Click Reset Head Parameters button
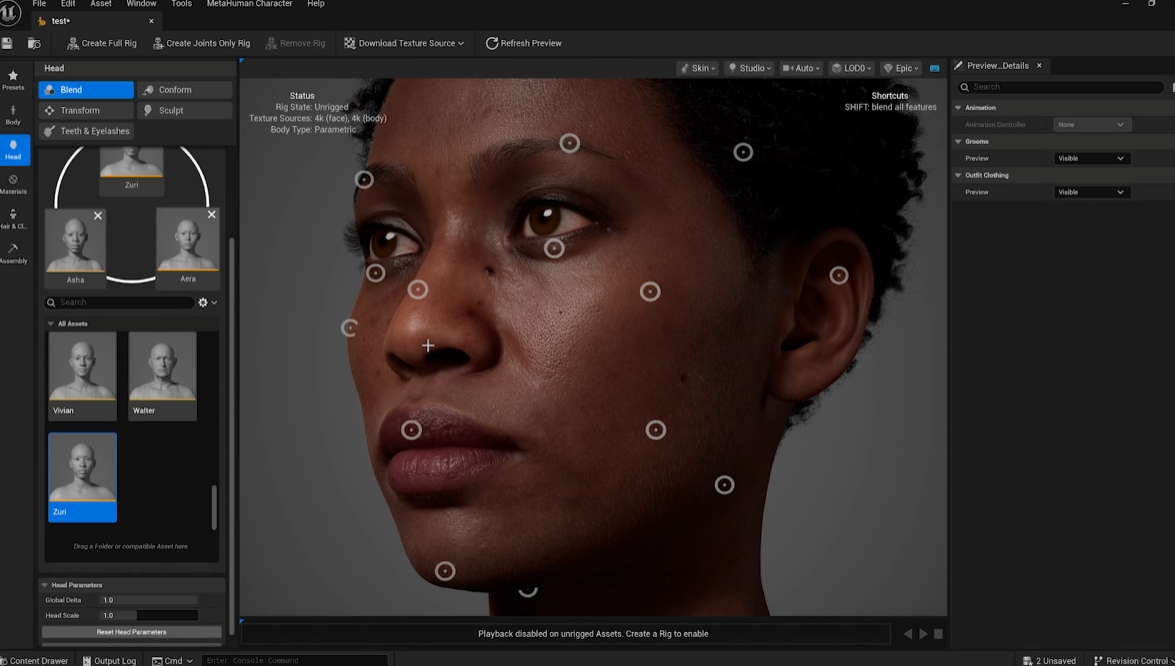This screenshot has height=666, width=1175. [131, 632]
